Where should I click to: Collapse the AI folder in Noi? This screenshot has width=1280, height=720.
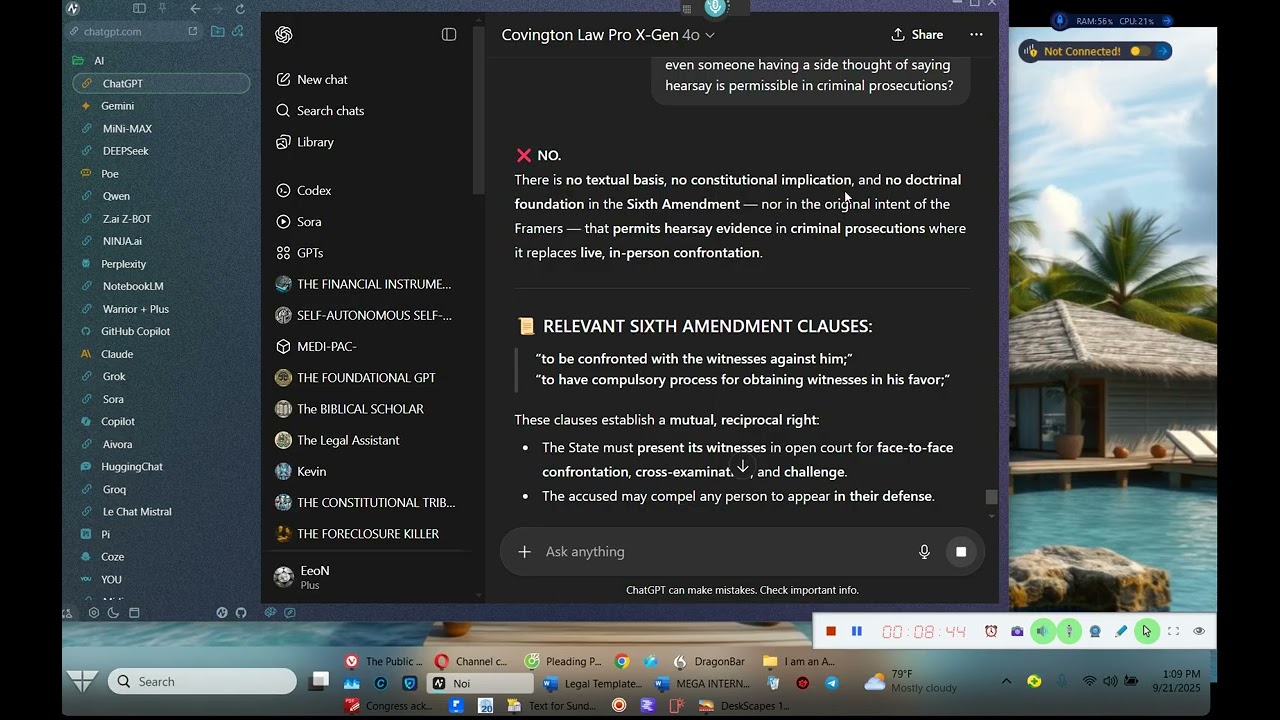pos(78,61)
